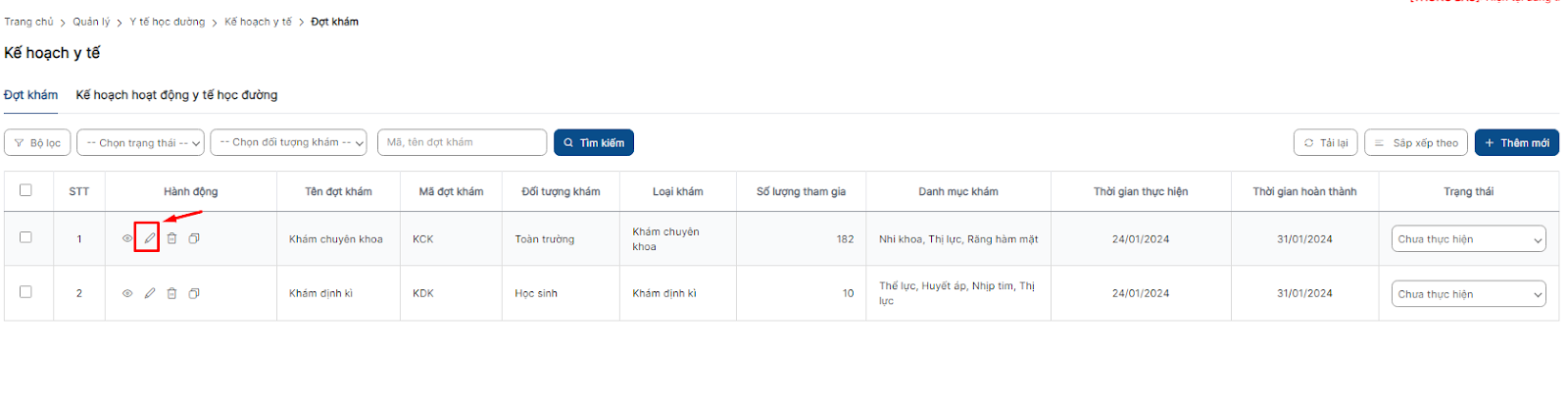Click the view eye icon for Khám chuyên khoa
Image resolution: width=1568 pixels, height=408 pixels.
pyautogui.click(x=127, y=238)
